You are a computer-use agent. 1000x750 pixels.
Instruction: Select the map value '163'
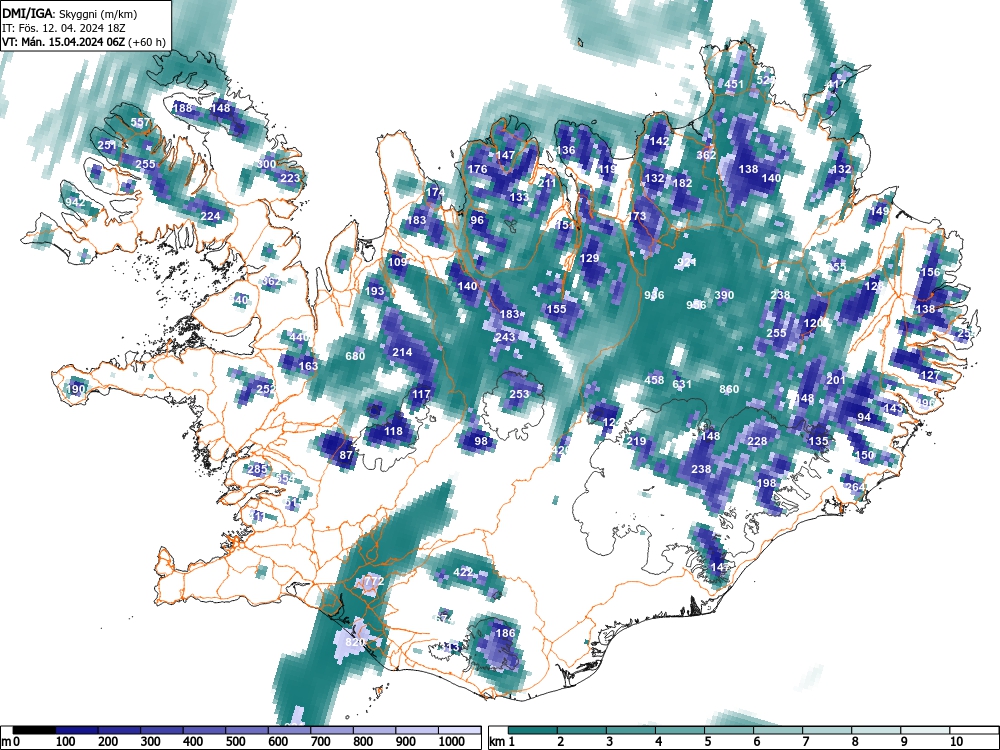(308, 366)
